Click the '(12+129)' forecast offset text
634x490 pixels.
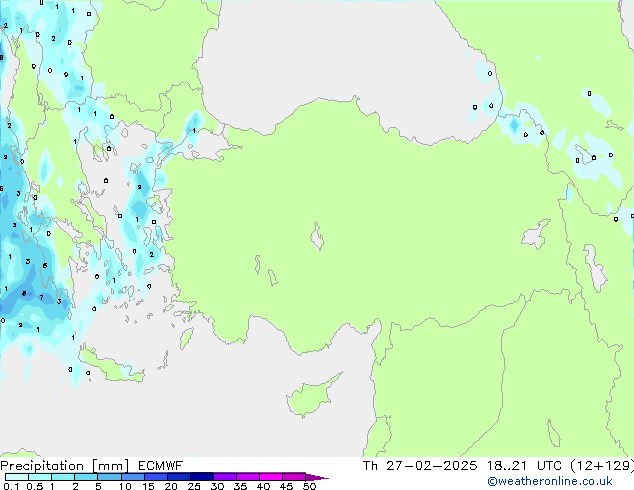602,466
